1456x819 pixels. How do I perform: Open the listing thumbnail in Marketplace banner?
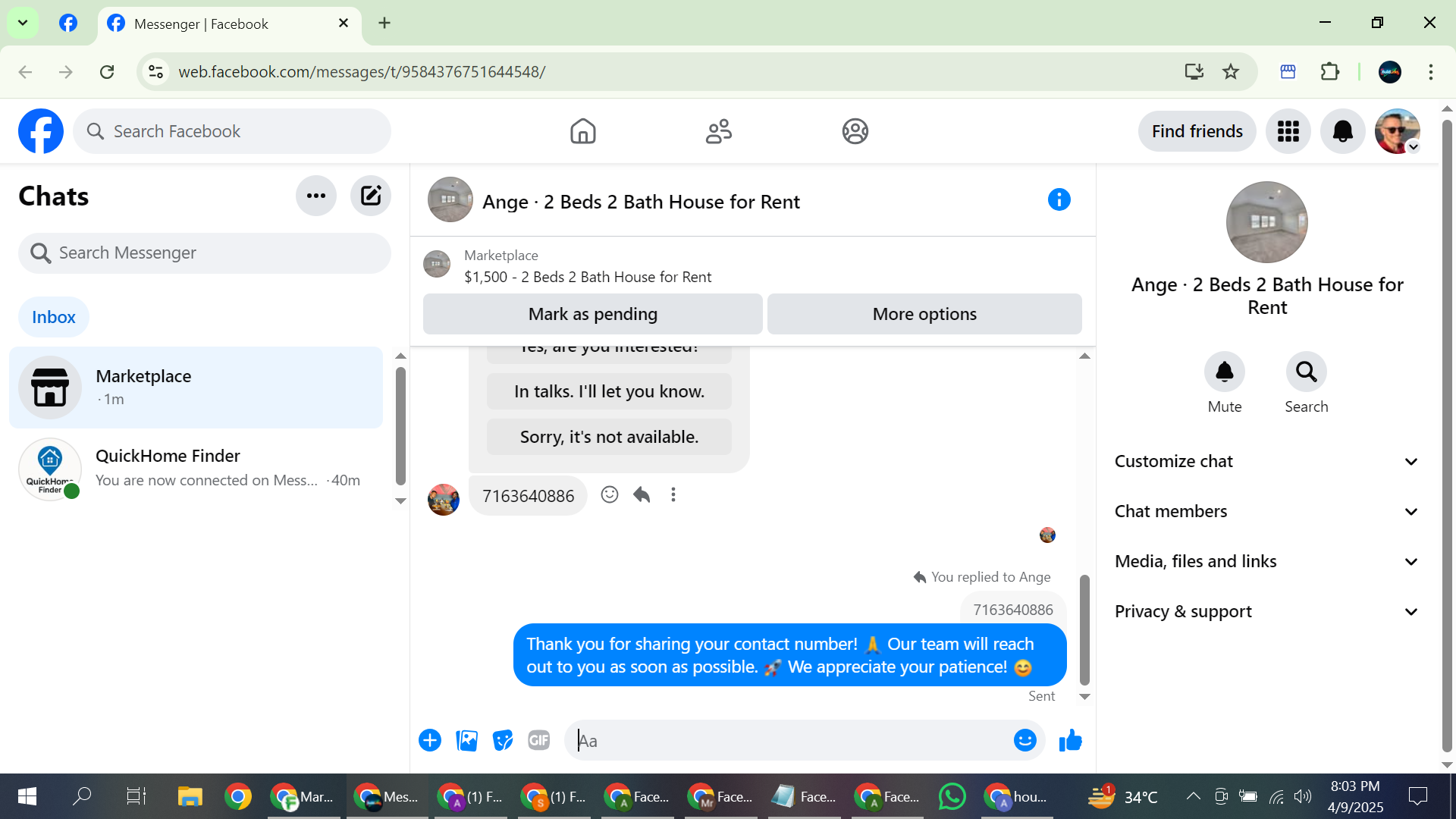(x=437, y=264)
